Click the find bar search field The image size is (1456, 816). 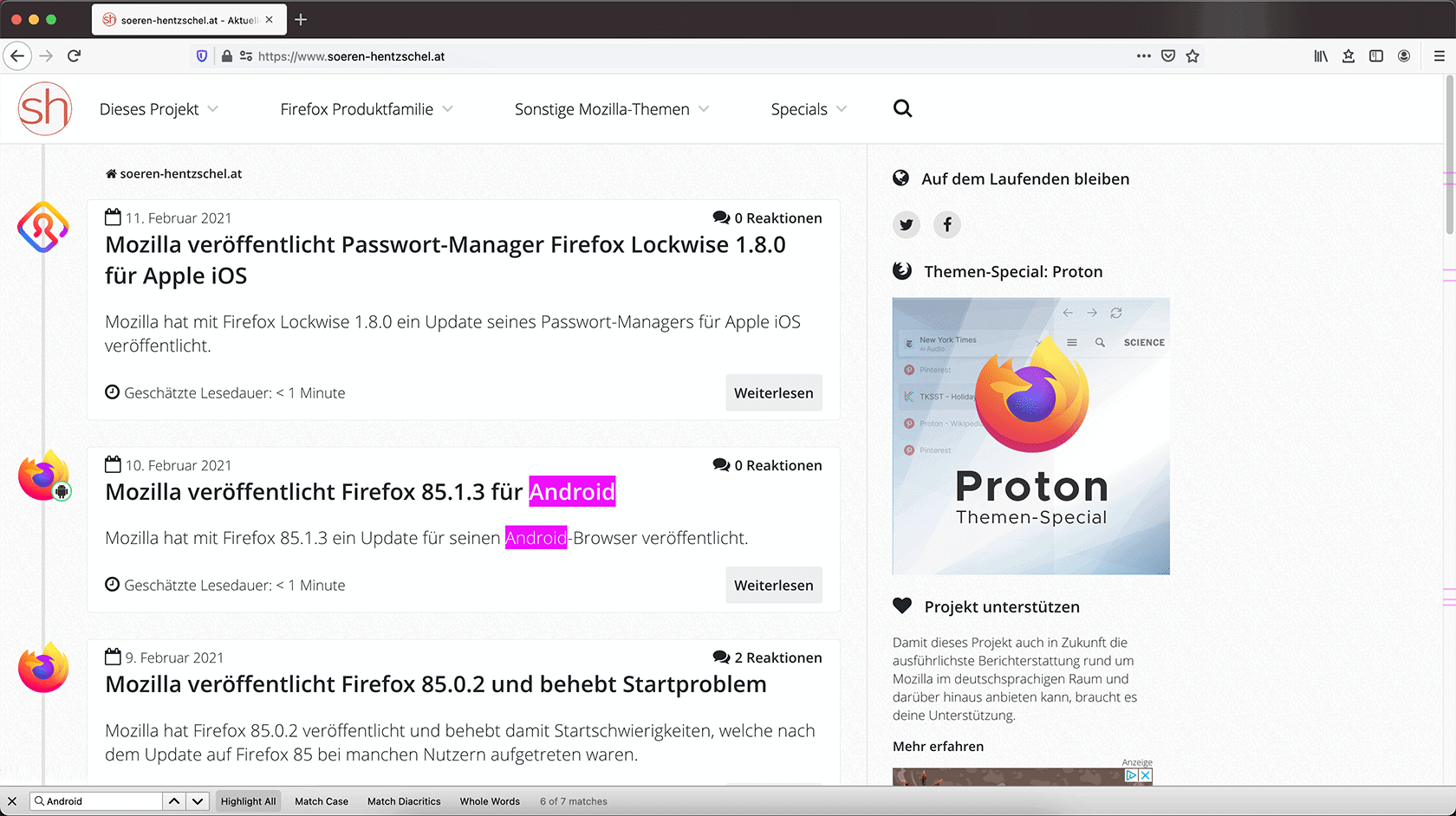pos(96,801)
